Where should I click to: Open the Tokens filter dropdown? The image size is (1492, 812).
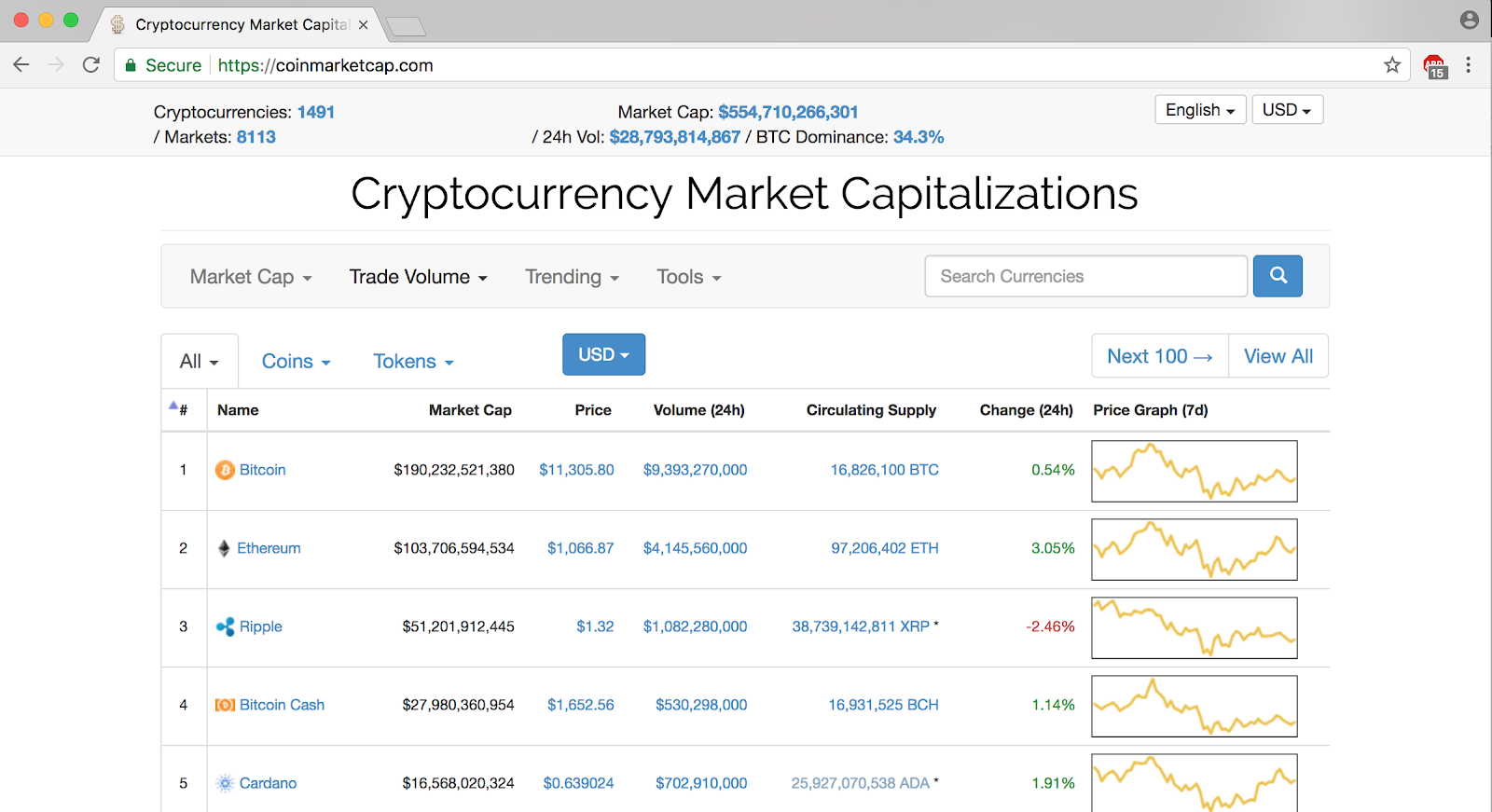413,361
